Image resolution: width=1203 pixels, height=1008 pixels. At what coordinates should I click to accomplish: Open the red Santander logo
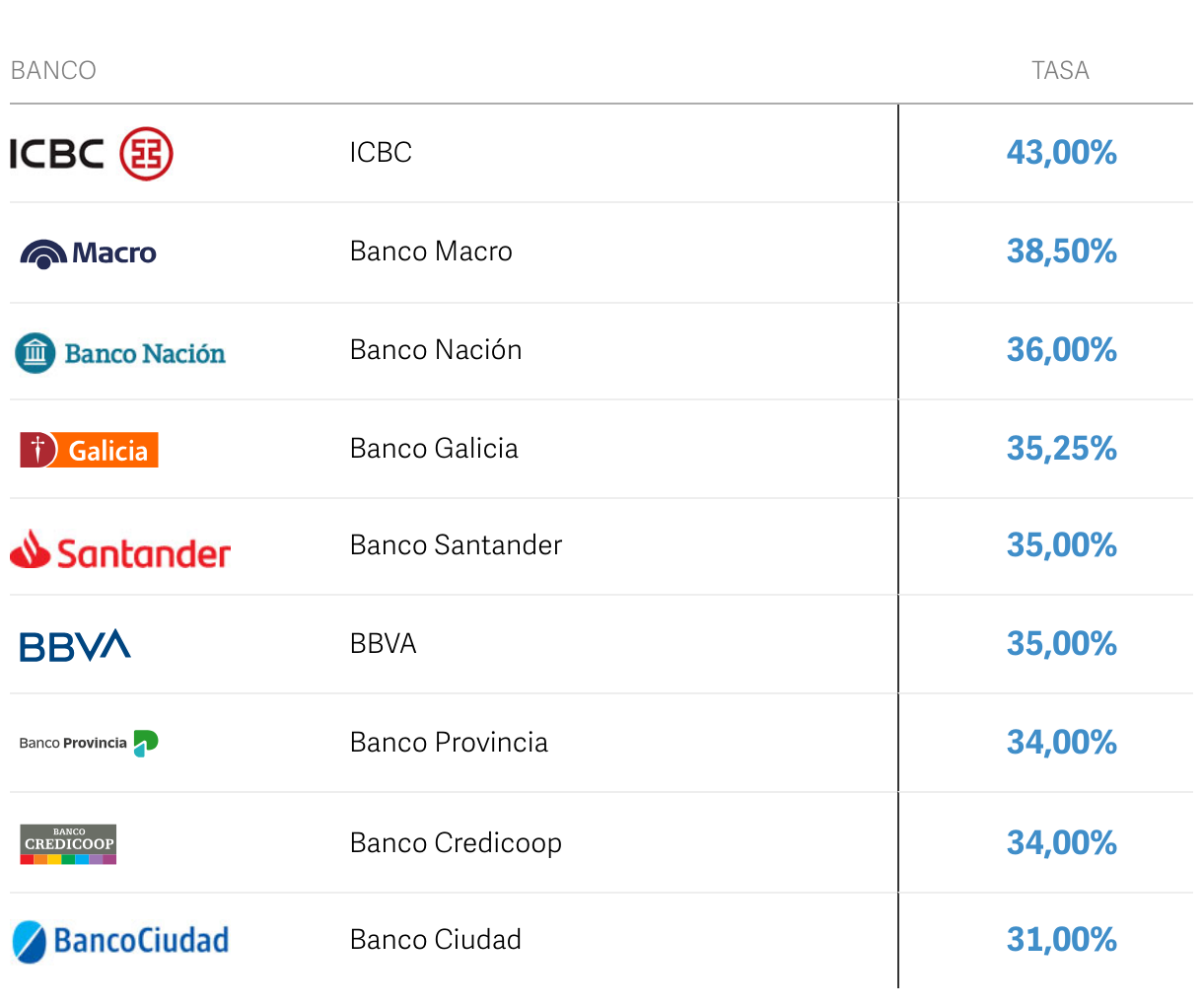click(x=120, y=550)
